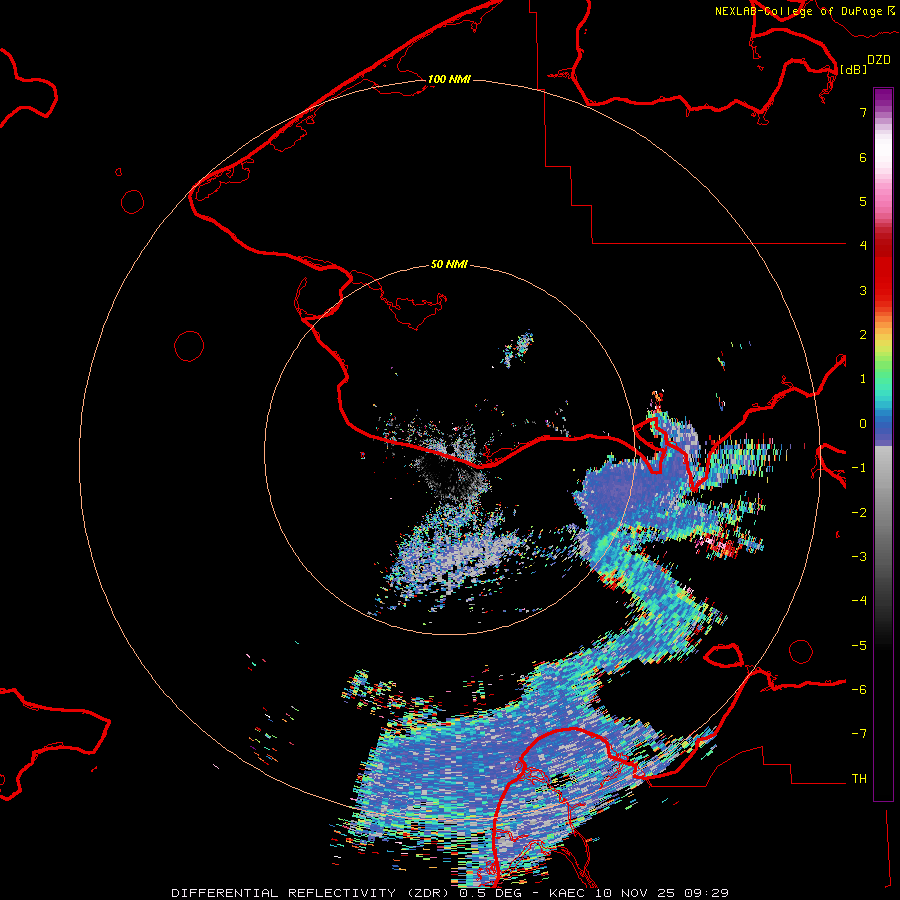The image size is (900, 900).
Task: Click the 'KAEC' radar site identifier
Action: 568,893
